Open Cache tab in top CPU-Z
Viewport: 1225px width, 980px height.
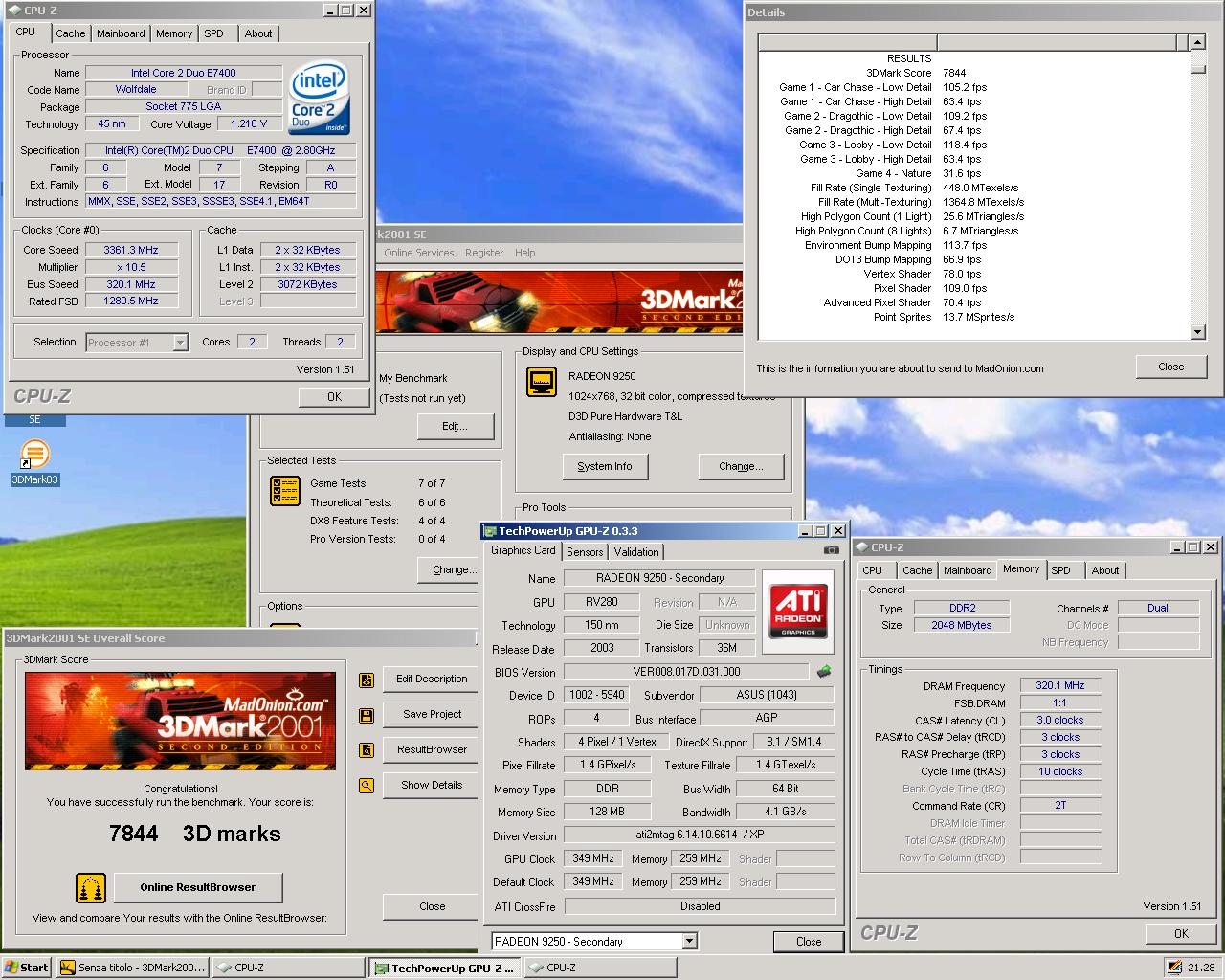click(x=70, y=33)
